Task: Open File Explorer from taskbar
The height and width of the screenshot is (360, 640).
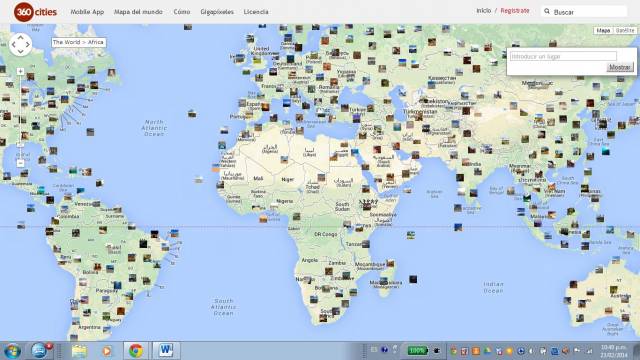Action: pyautogui.click(x=79, y=351)
